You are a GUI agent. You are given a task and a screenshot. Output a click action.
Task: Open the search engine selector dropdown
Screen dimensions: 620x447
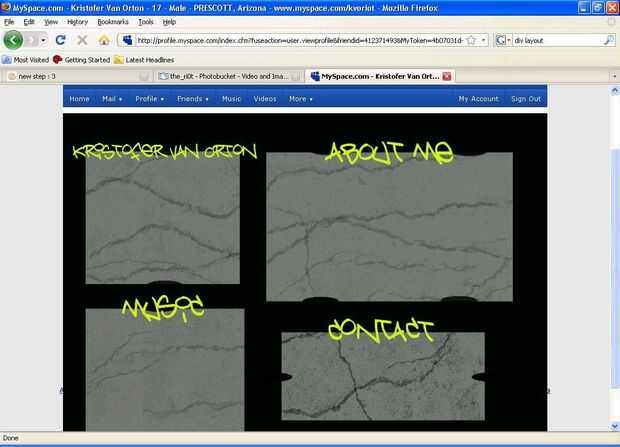[503, 40]
